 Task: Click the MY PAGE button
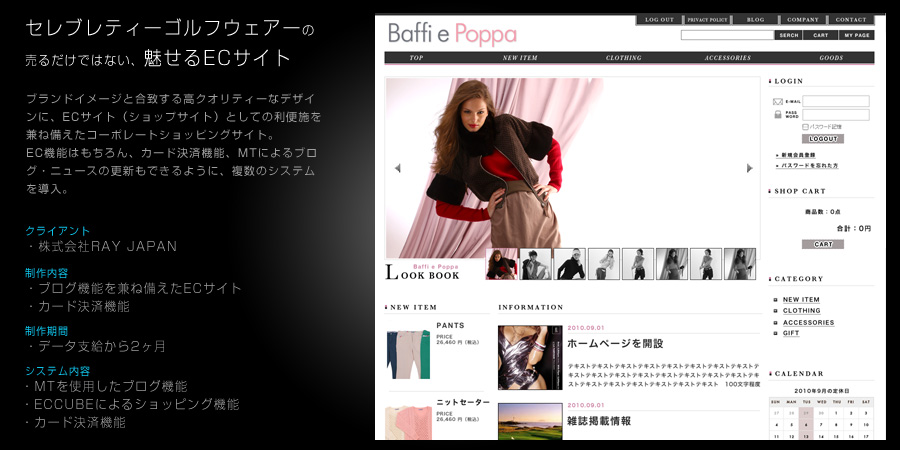click(857, 35)
